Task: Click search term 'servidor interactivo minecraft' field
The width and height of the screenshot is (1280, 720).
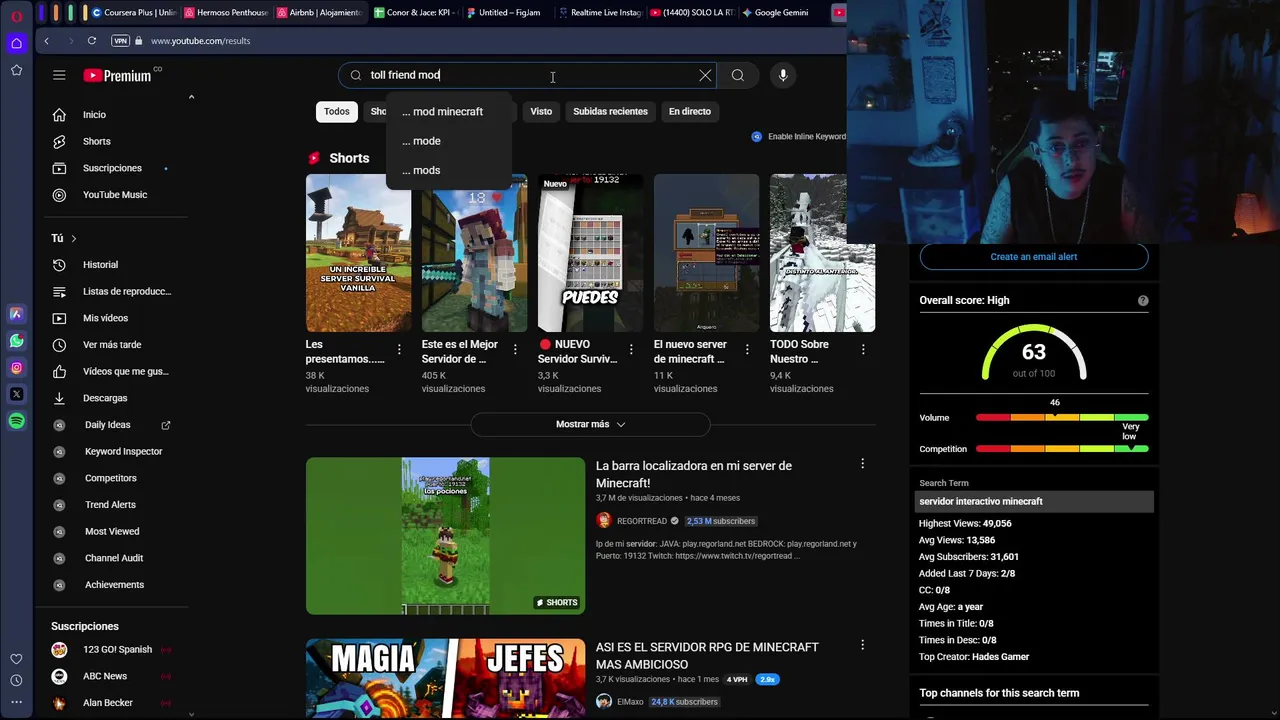Action: click(x=1034, y=501)
